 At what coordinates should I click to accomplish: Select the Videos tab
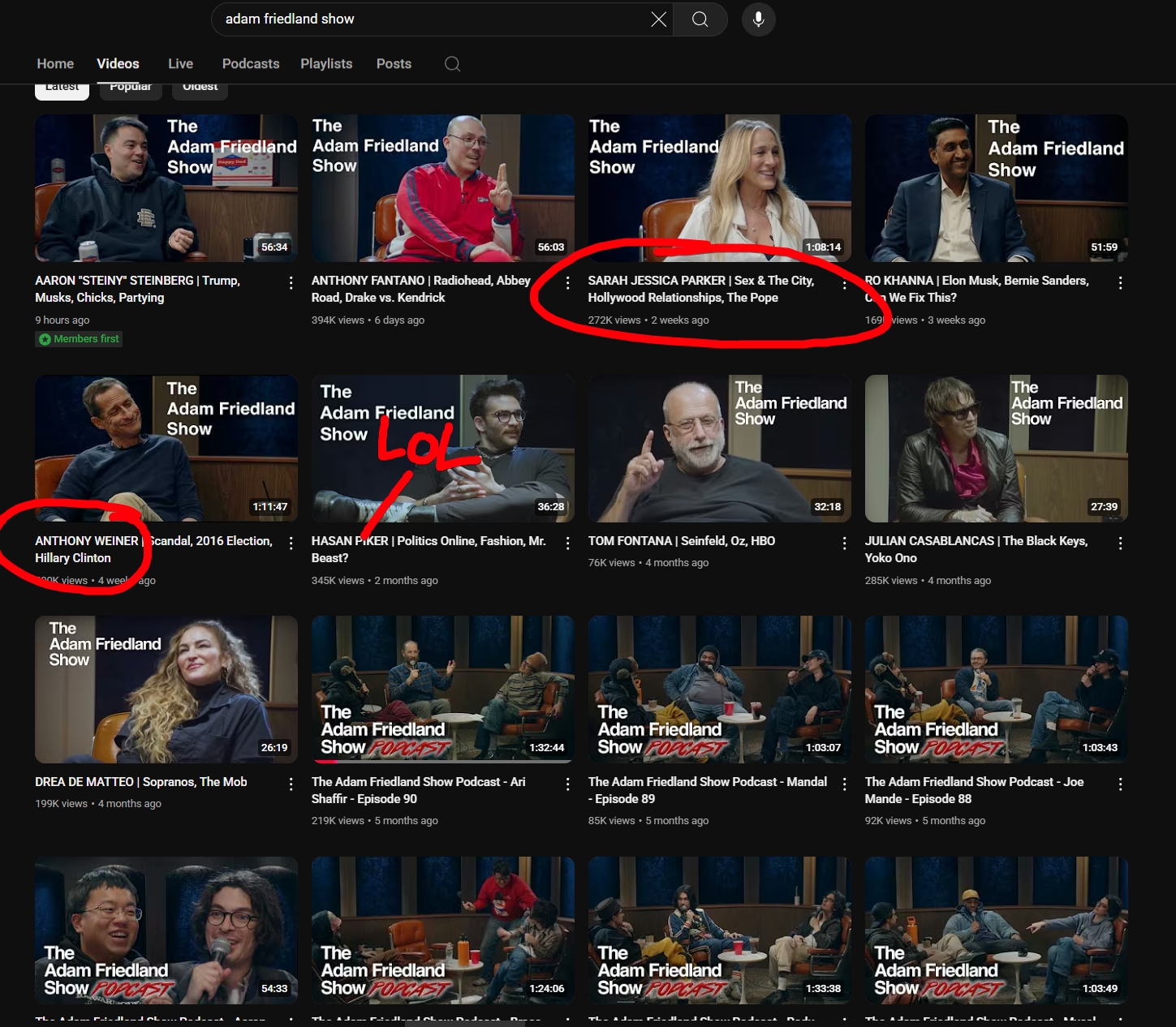pos(118,63)
